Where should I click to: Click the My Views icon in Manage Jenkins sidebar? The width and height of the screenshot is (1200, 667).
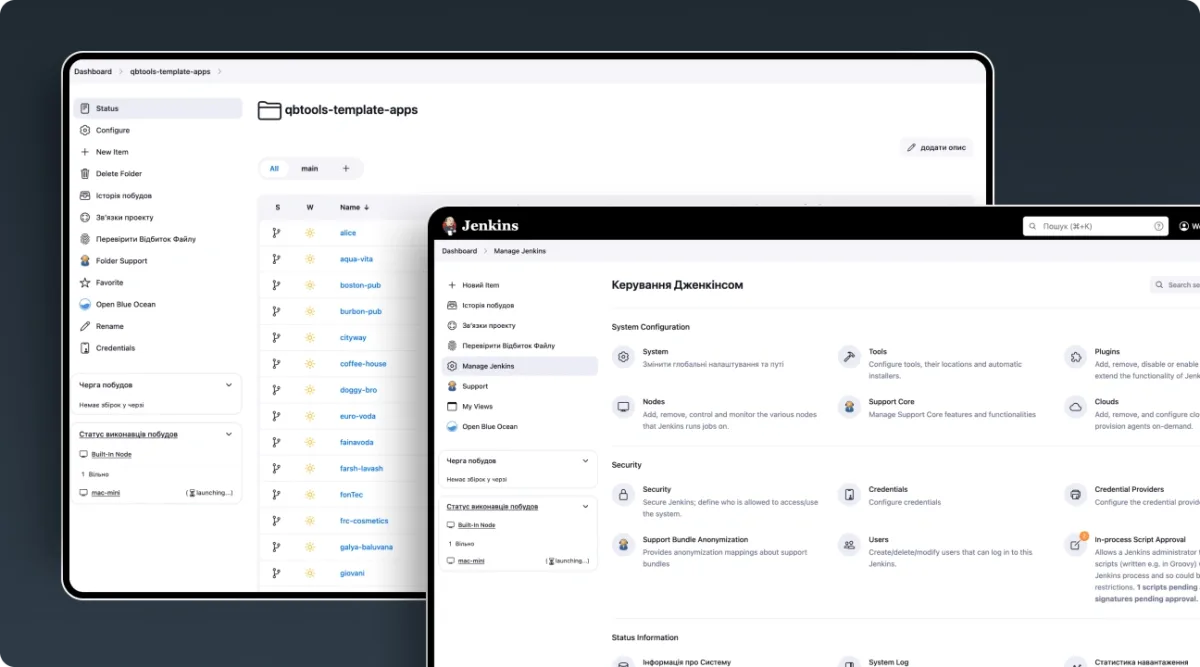click(452, 407)
